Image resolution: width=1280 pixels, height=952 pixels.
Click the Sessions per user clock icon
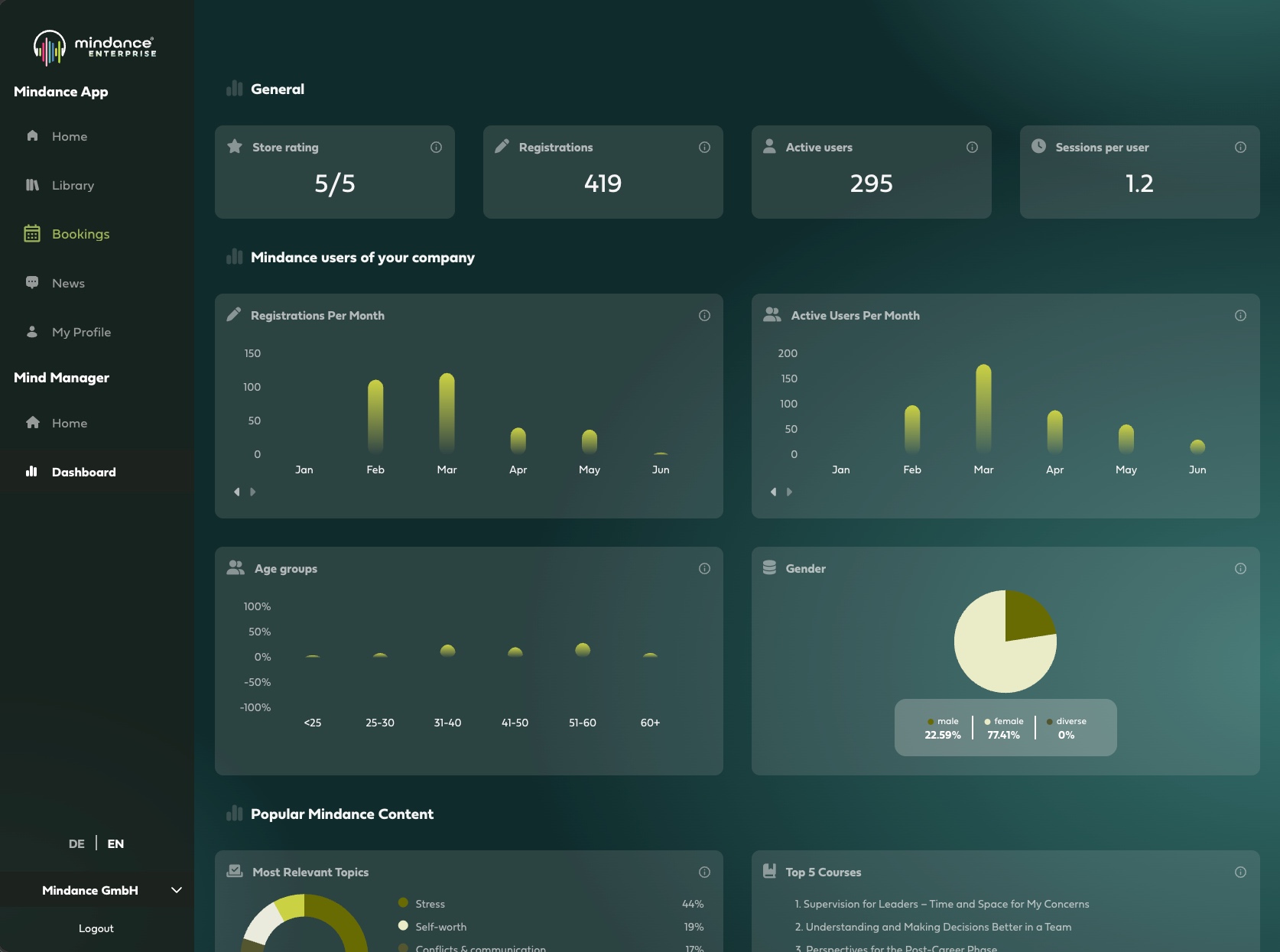click(1038, 146)
